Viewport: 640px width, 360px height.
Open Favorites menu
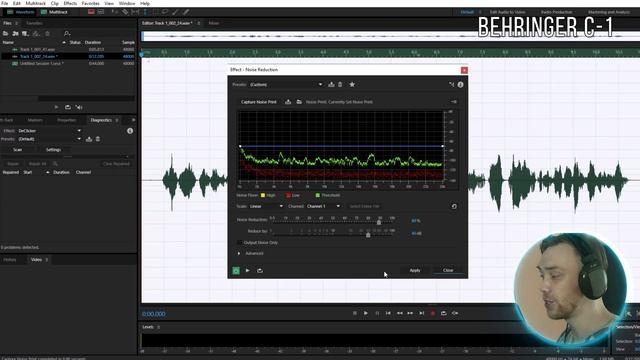90,3
